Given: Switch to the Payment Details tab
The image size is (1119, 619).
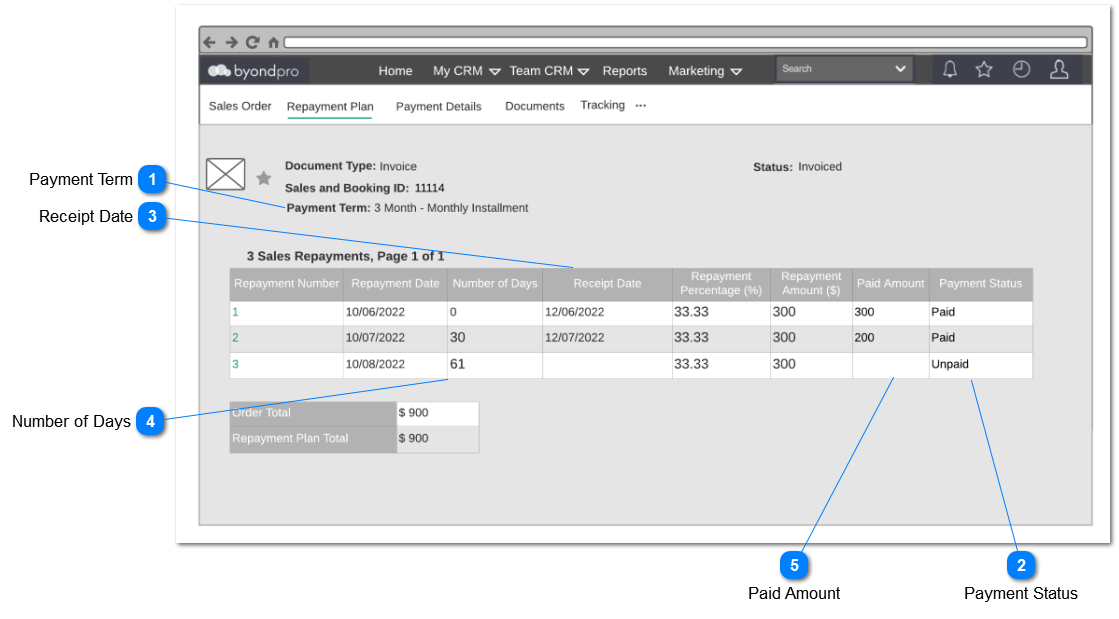Looking at the screenshot, I should tap(439, 106).
